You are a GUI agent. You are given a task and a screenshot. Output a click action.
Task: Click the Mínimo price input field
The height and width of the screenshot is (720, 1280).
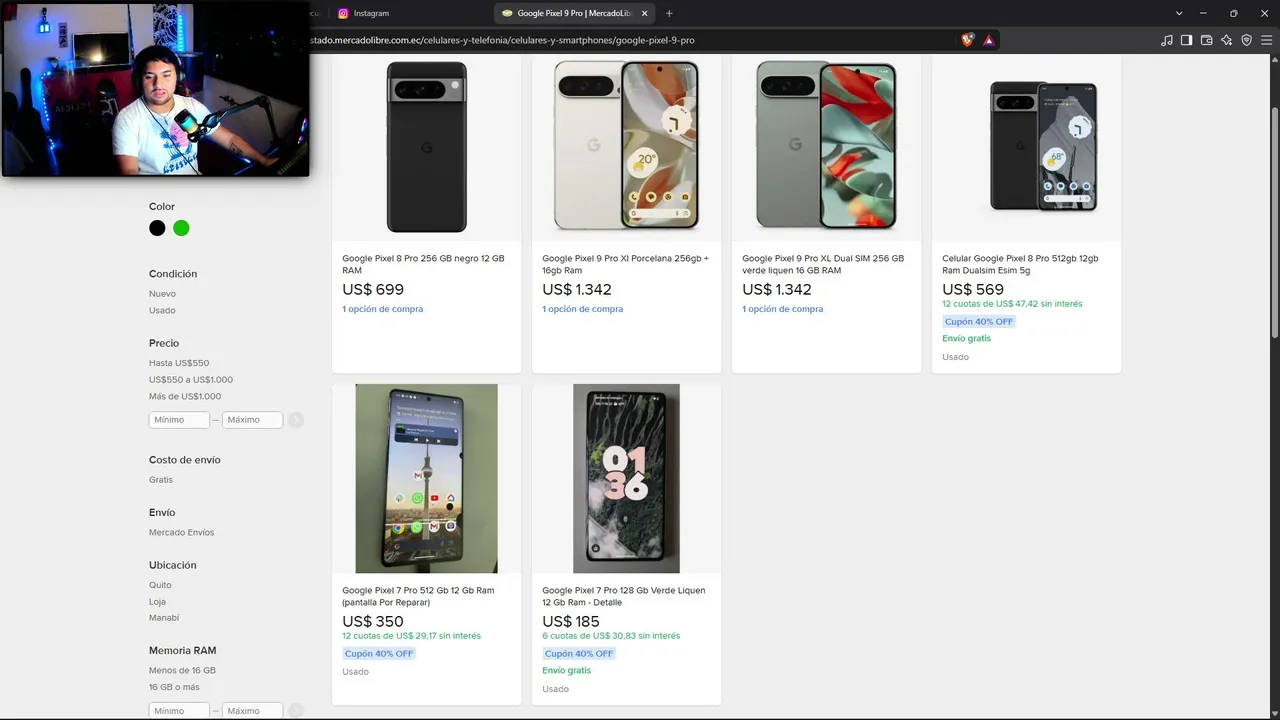179,420
